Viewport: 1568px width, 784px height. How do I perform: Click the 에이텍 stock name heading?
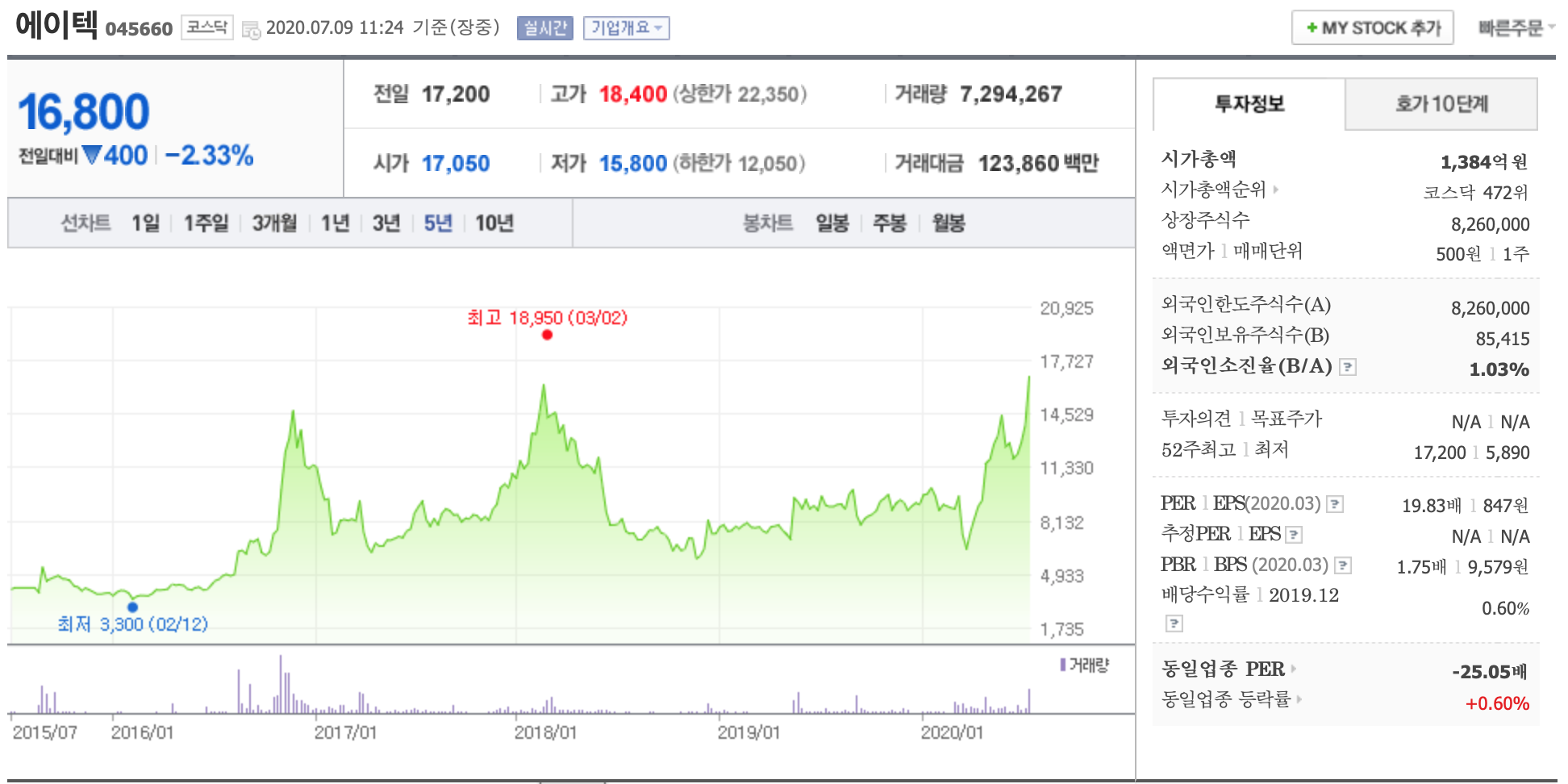pyautogui.click(x=56, y=25)
